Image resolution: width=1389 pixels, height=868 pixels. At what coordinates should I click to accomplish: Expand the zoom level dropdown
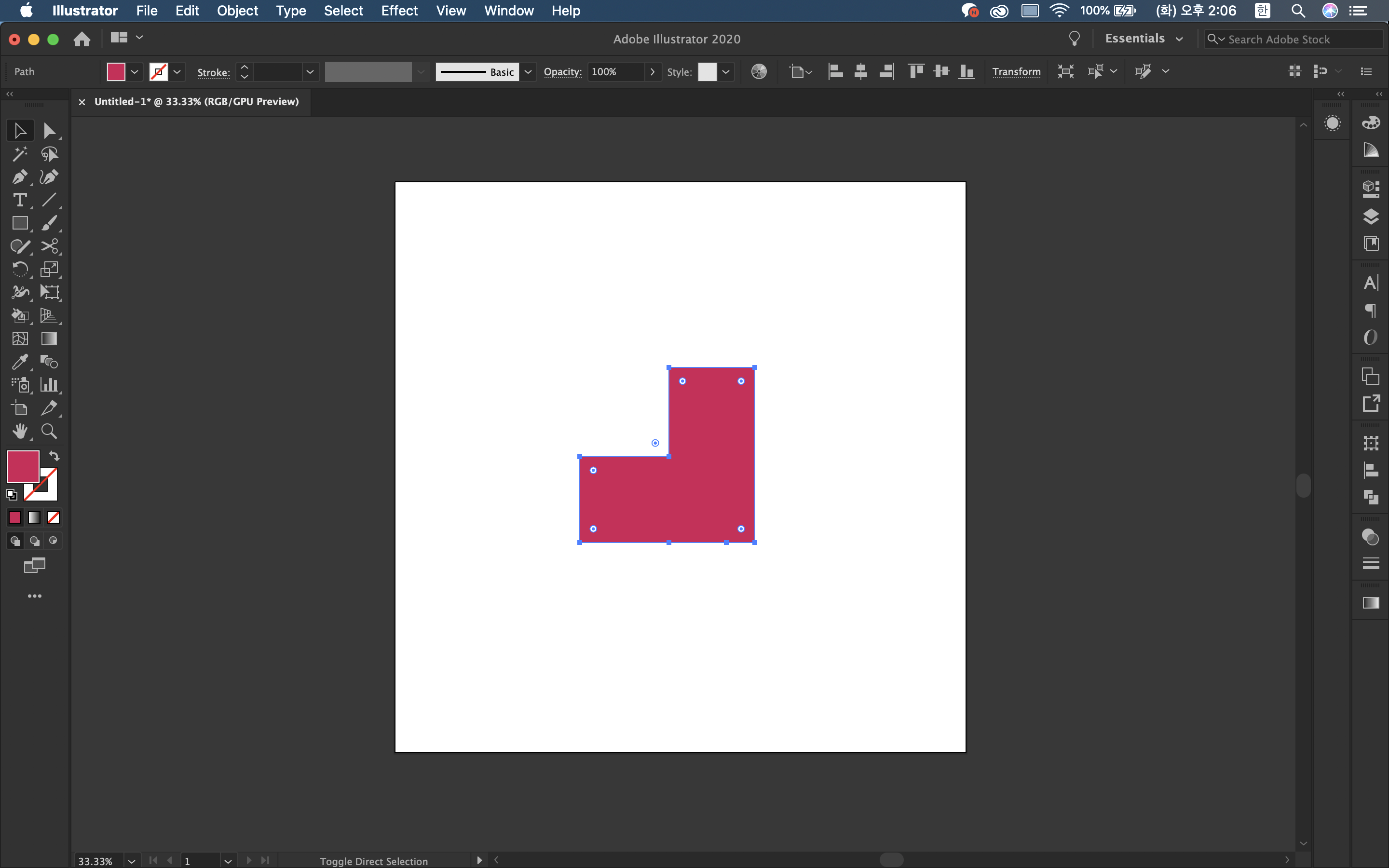(x=132, y=861)
